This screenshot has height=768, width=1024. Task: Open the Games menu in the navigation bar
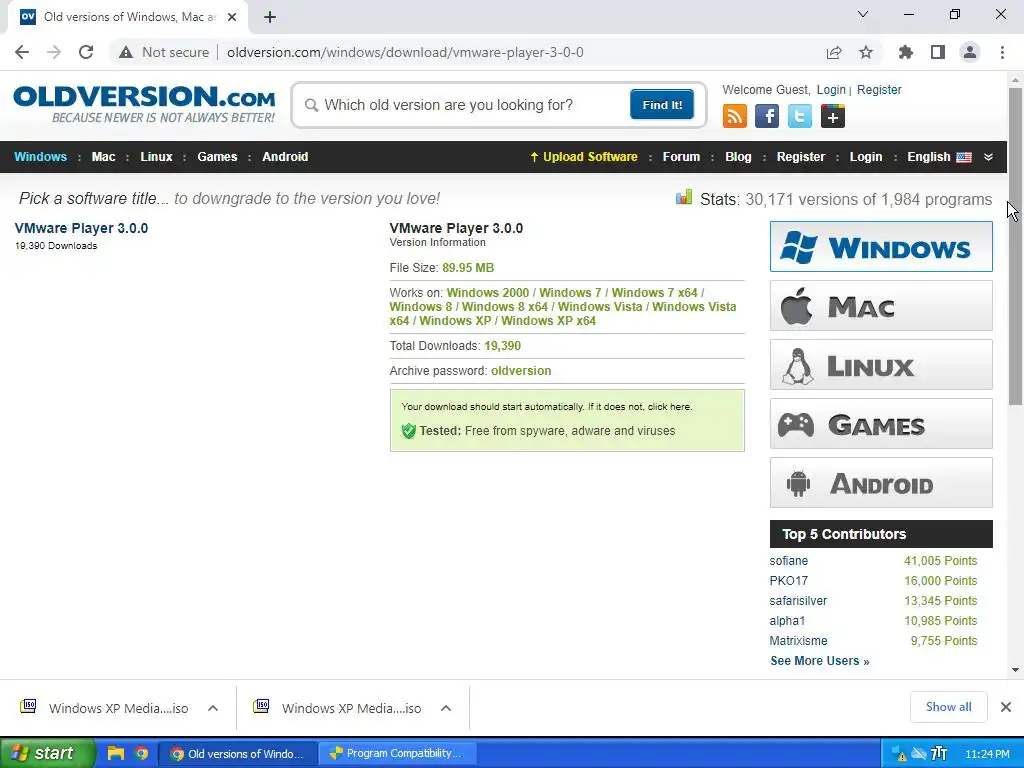(217, 157)
